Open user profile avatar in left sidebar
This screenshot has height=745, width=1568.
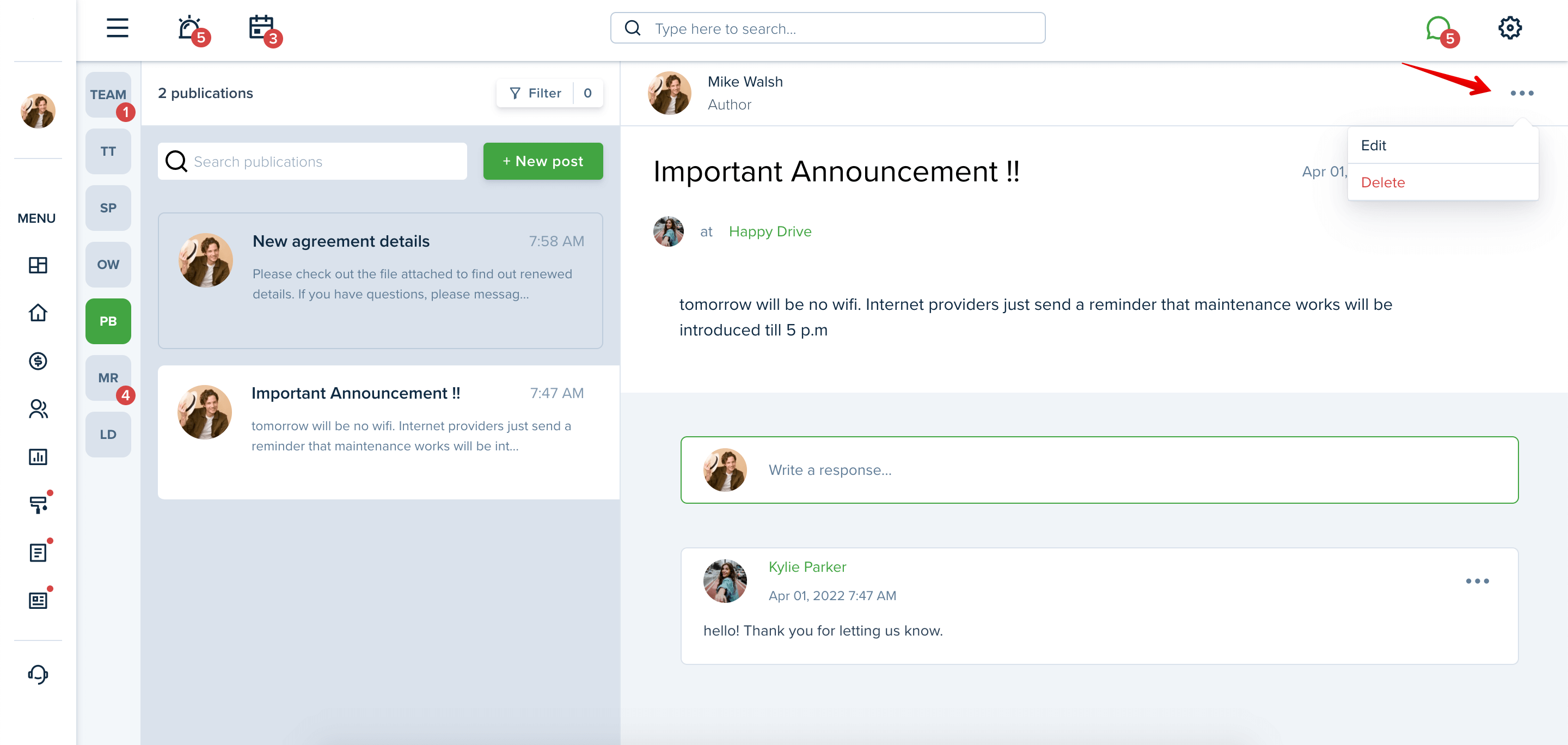[38, 110]
